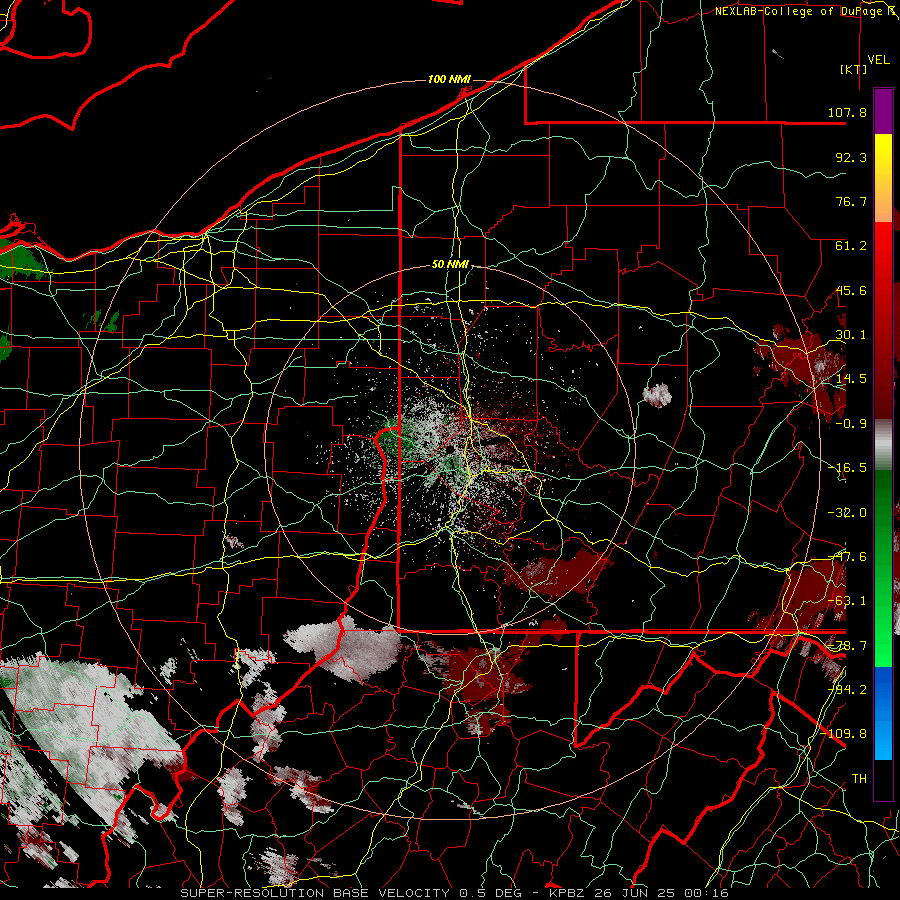
Task: Click the -109.8 value on velocity scale
Action: (844, 734)
